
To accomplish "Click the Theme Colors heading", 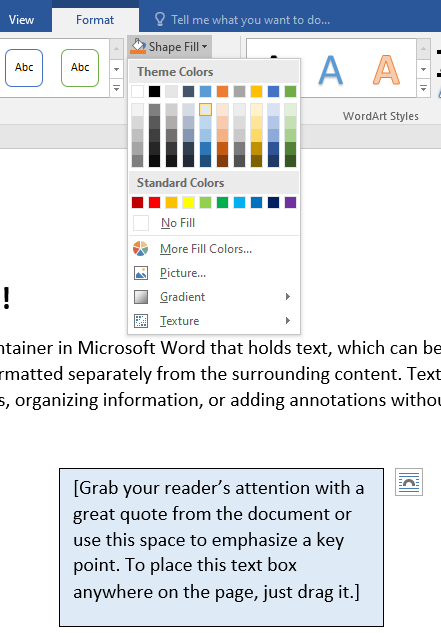I will click(175, 72).
